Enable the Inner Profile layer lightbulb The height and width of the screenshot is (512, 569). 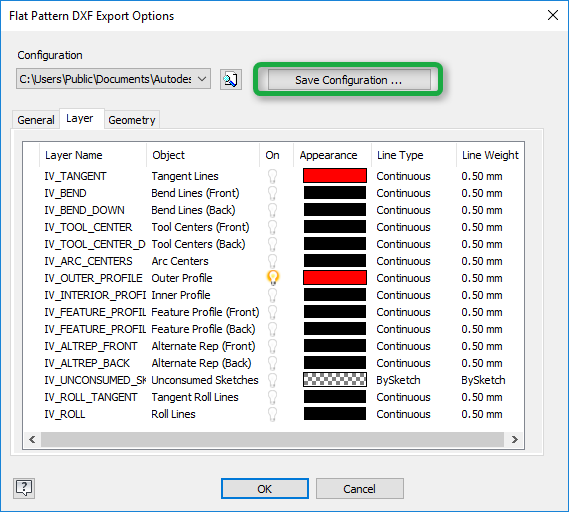(273, 295)
